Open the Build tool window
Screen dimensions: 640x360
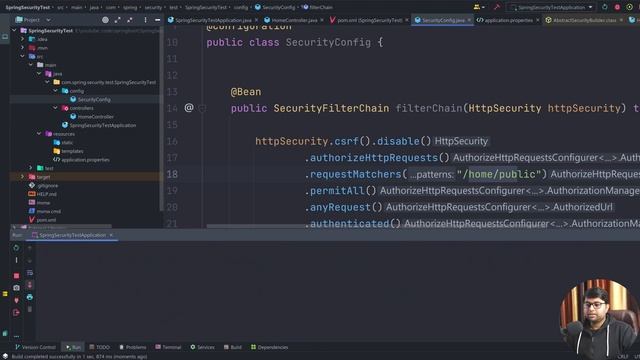(233, 347)
